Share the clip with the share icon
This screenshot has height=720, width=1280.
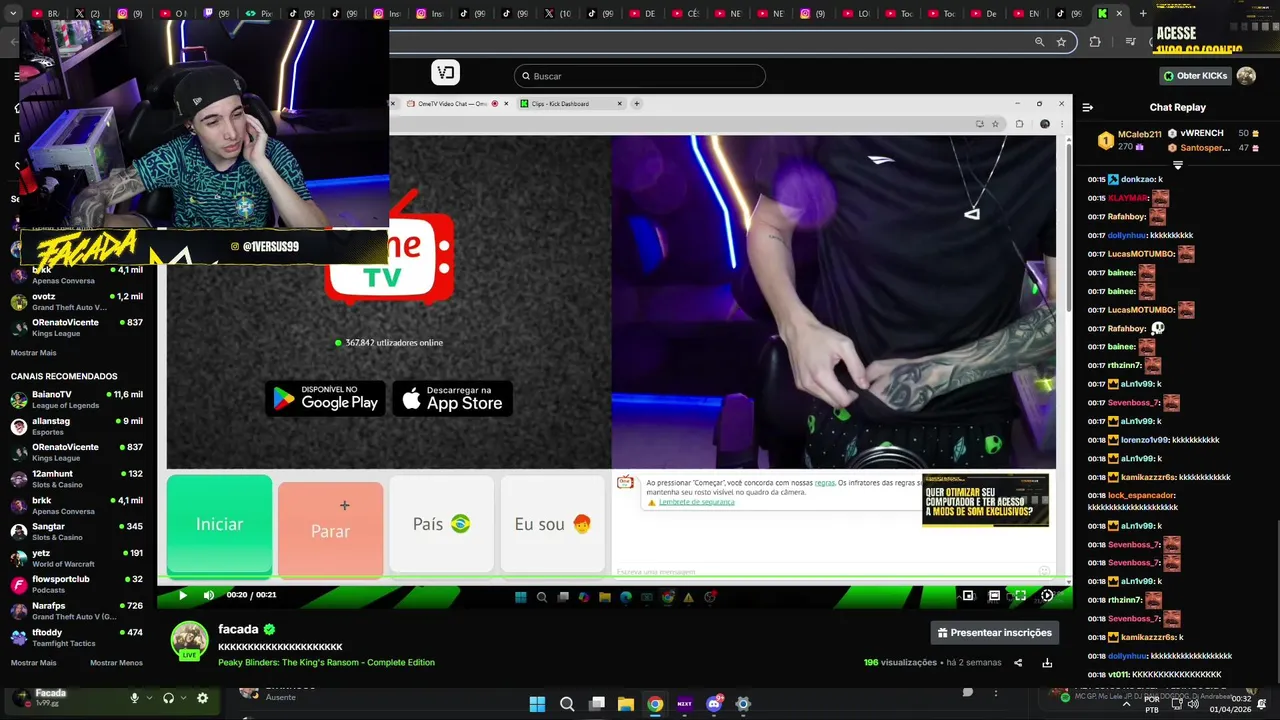pos(1018,662)
